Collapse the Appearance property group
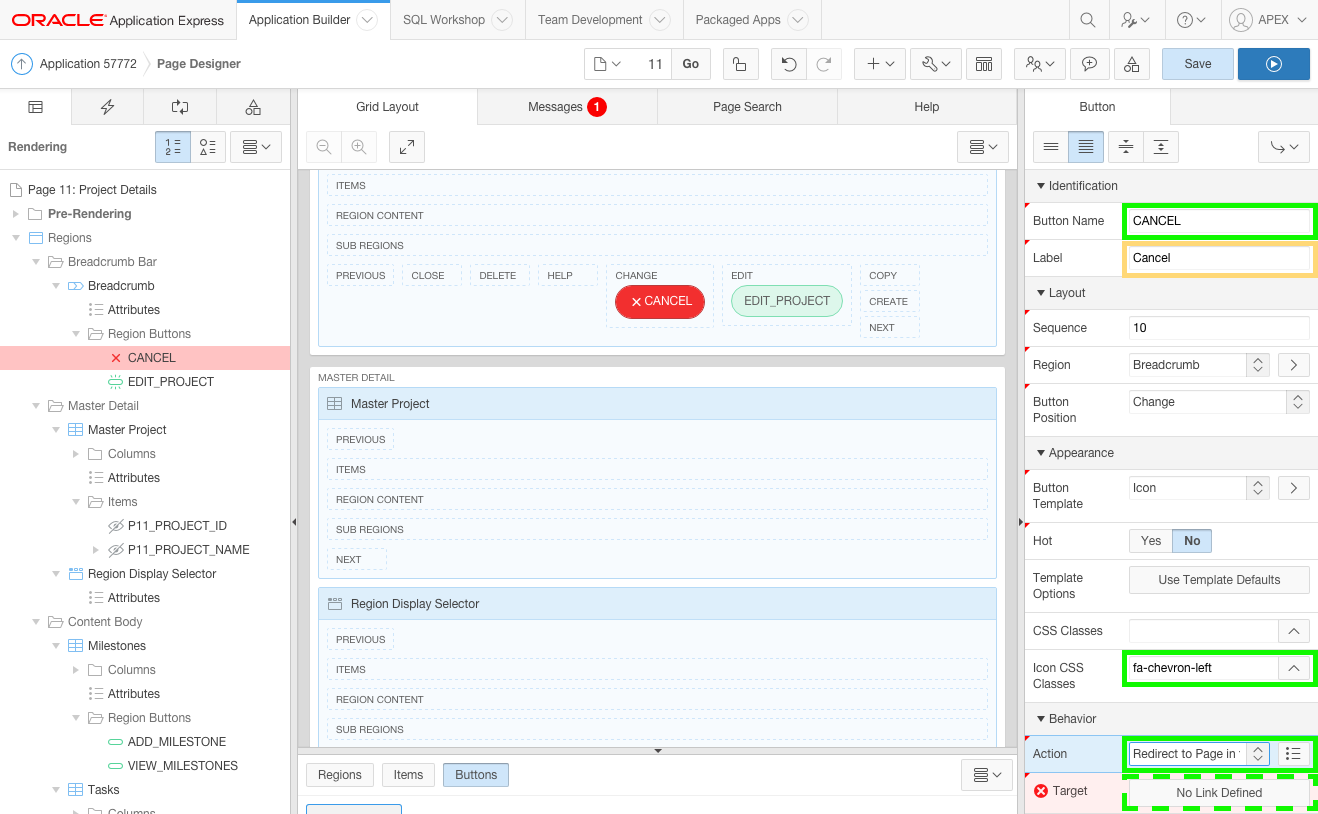The image size is (1318, 814). pyautogui.click(x=1041, y=453)
